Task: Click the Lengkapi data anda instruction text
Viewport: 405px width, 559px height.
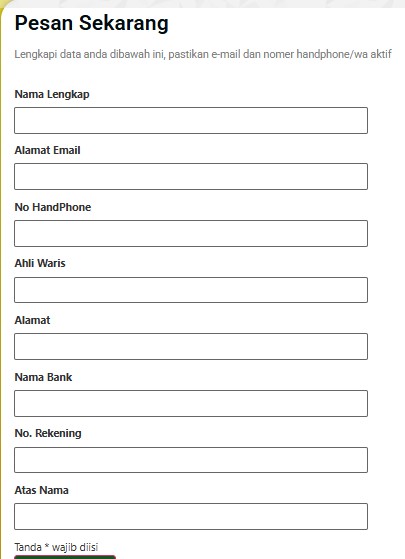Action: pos(203,54)
